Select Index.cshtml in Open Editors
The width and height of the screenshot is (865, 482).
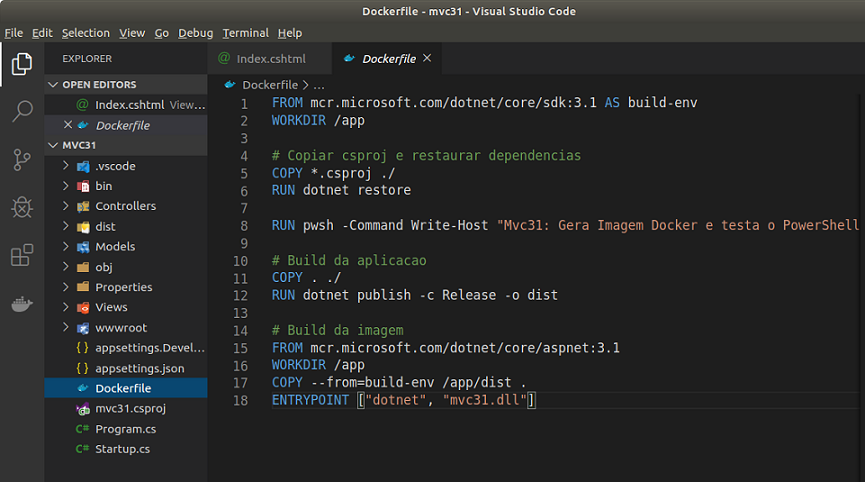(126, 105)
